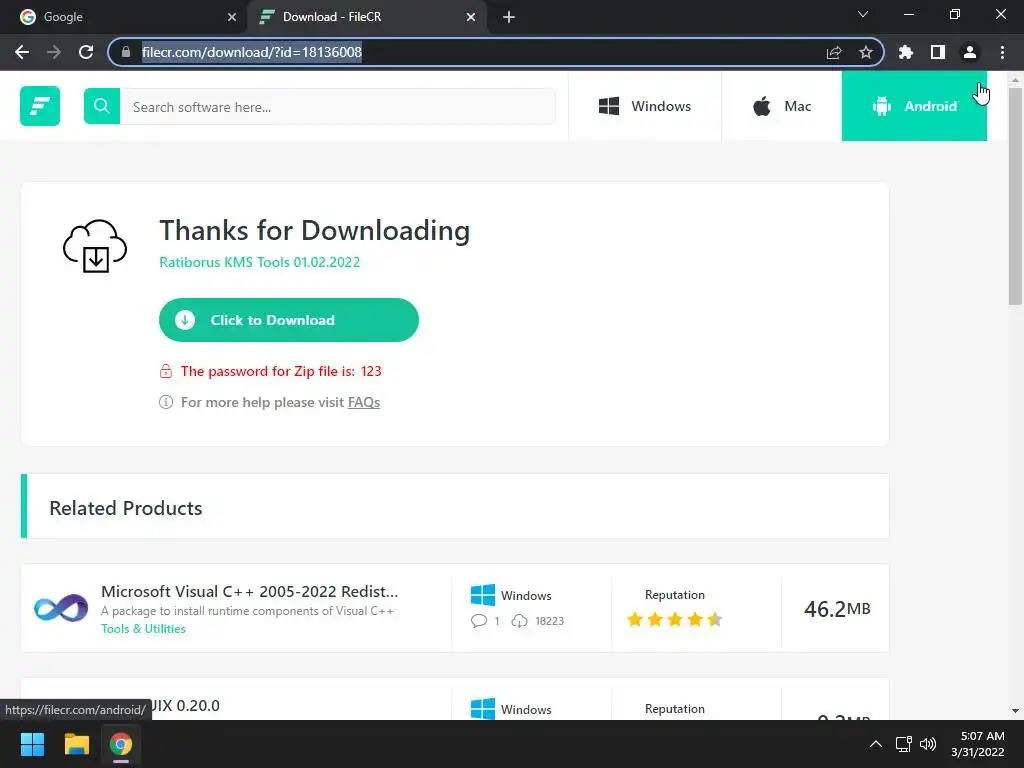This screenshot has height=768, width=1024.
Task: Visit the FAQs link
Action: (x=364, y=402)
